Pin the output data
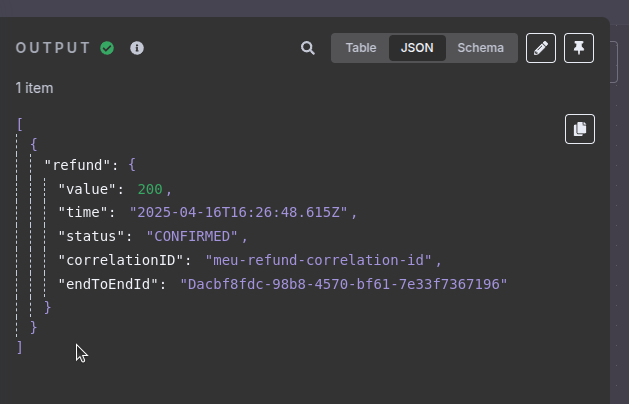The height and width of the screenshot is (404, 629). tap(579, 48)
